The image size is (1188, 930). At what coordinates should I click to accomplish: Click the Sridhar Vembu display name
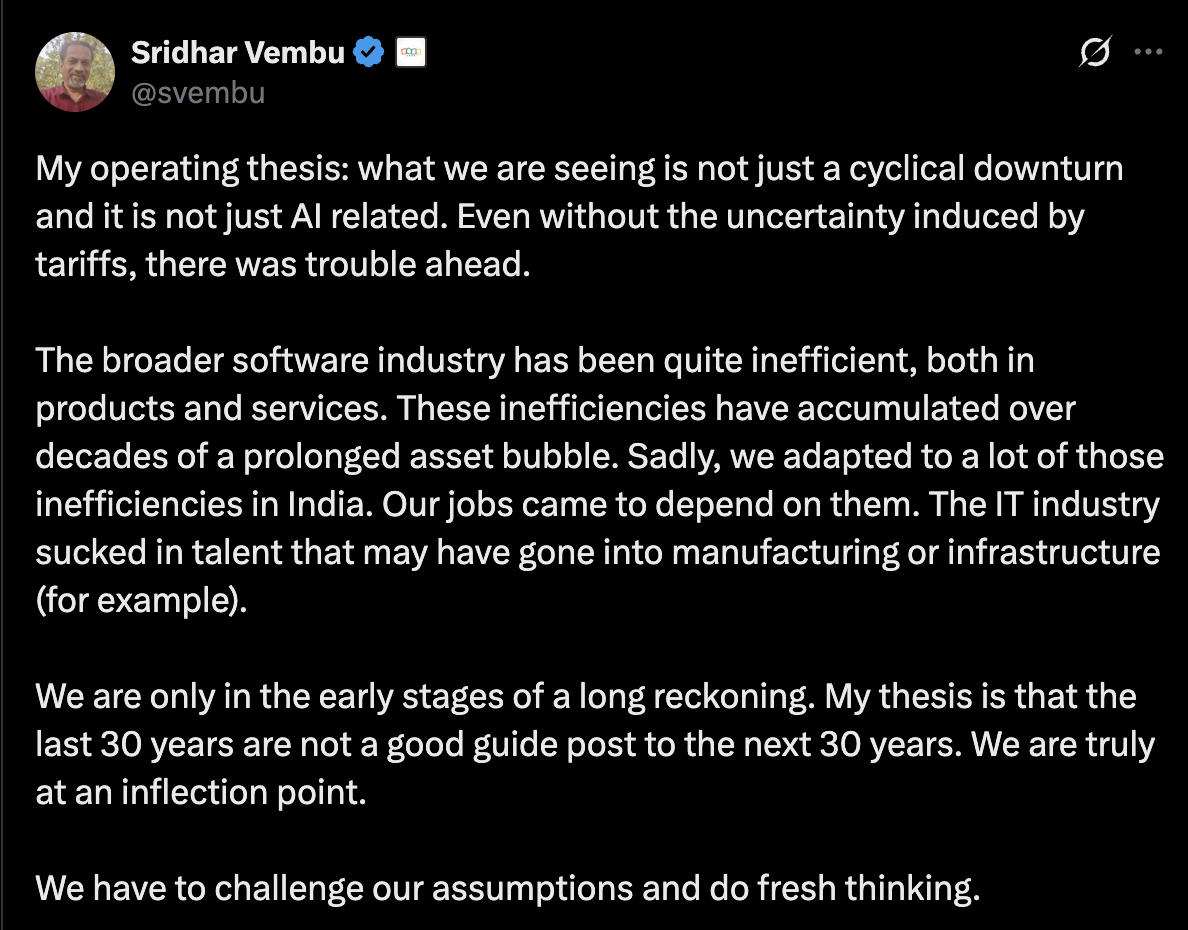[238, 53]
